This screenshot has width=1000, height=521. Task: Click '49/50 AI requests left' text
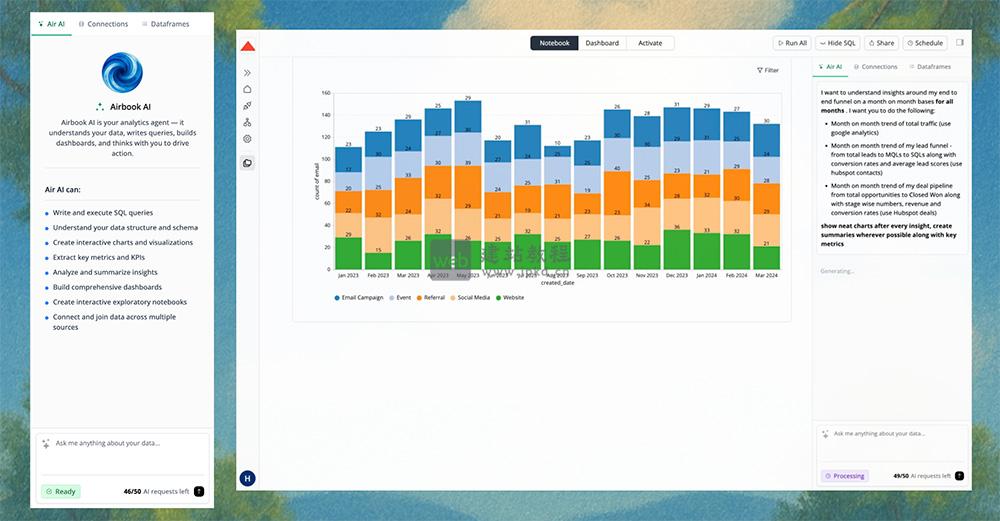click(922, 476)
